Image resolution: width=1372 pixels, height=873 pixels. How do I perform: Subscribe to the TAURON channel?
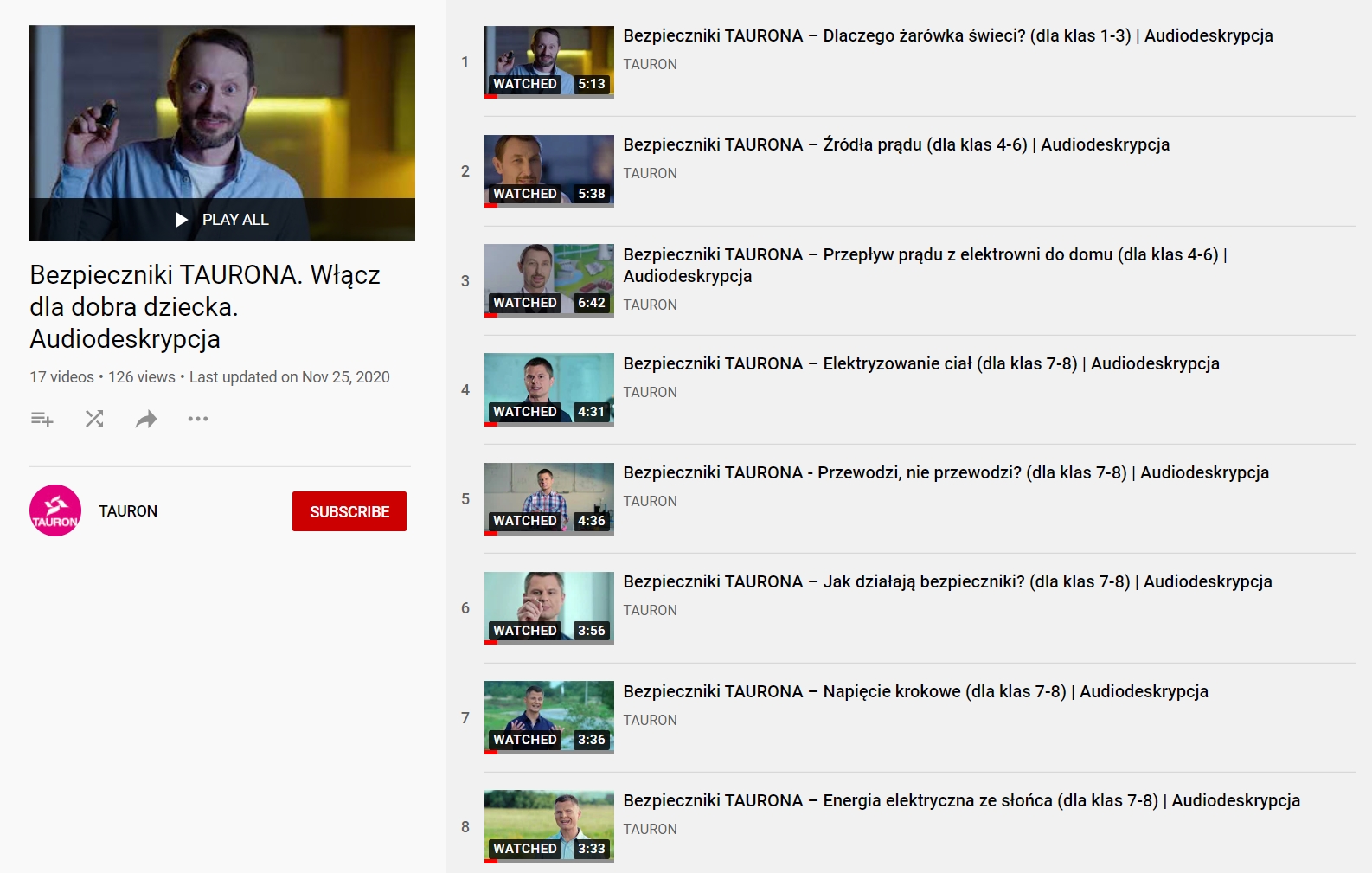coord(349,511)
